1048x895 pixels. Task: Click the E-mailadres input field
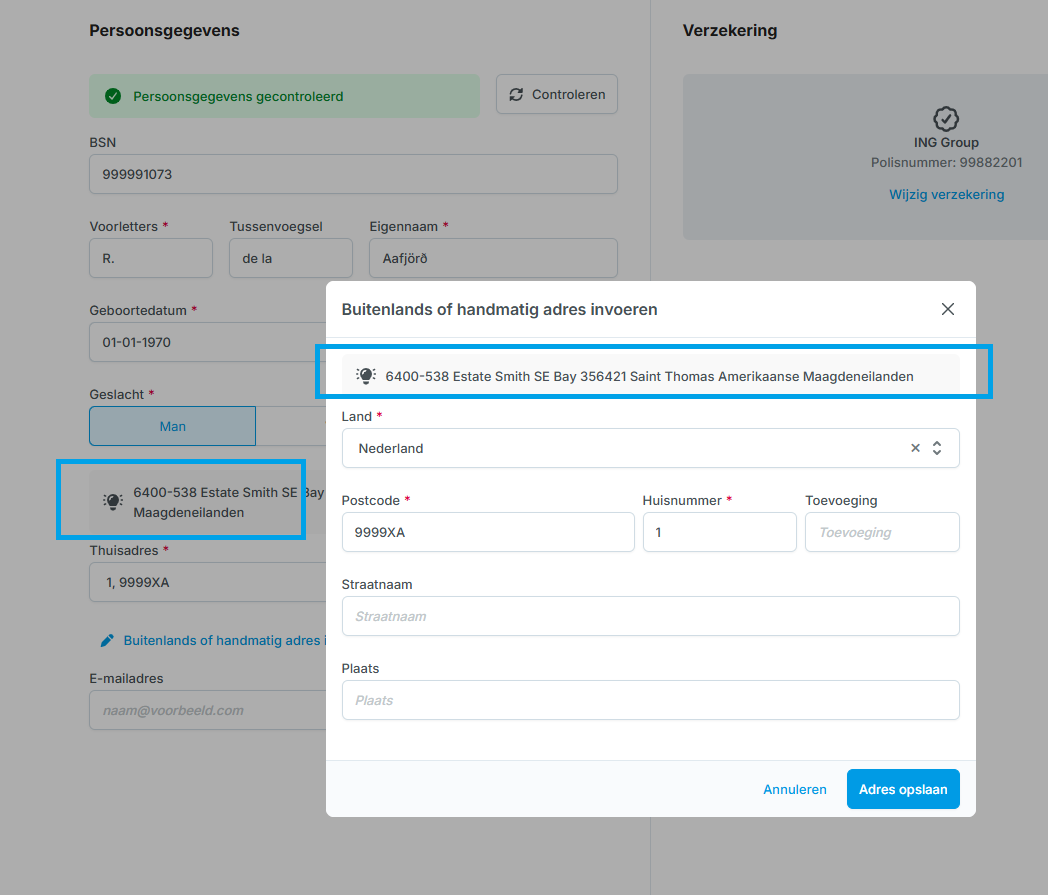[x=208, y=710]
